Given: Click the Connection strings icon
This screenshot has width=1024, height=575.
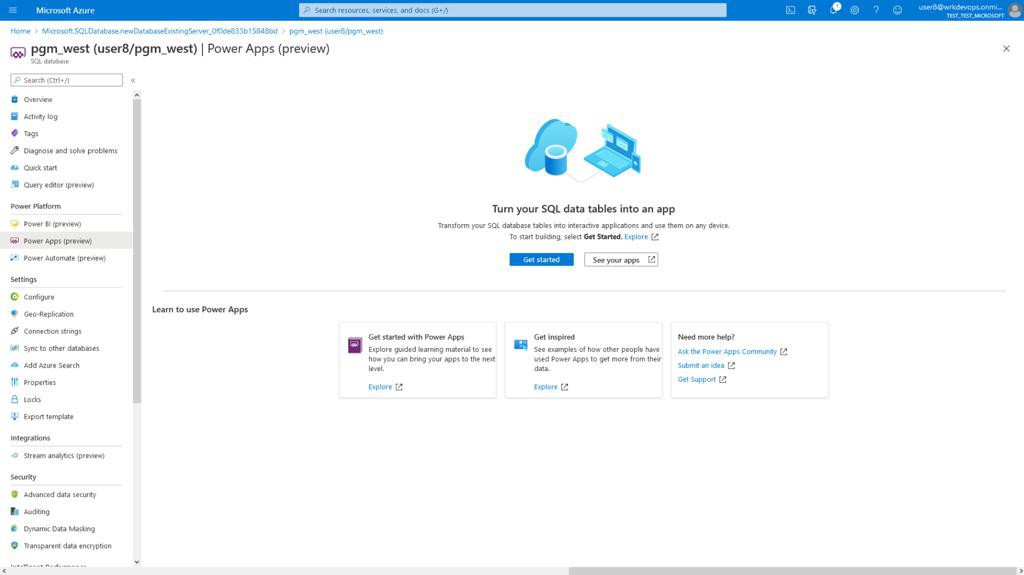Looking at the screenshot, I should (14, 331).
